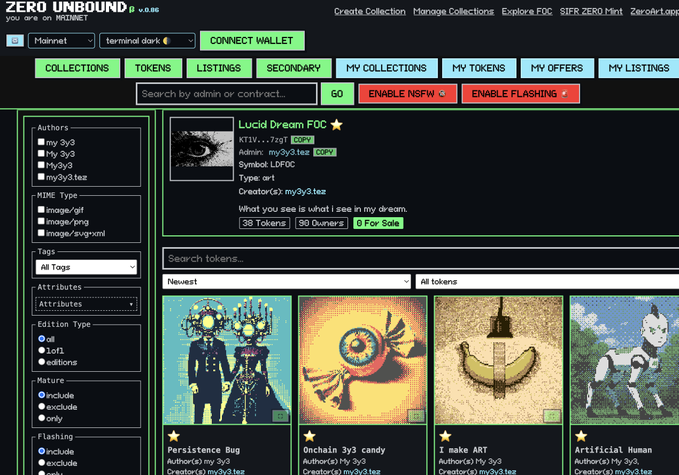This screenshot has height=475, width=679.
Task: Check the image/gif MIME type checkbox
Action: tap(41, 209)
